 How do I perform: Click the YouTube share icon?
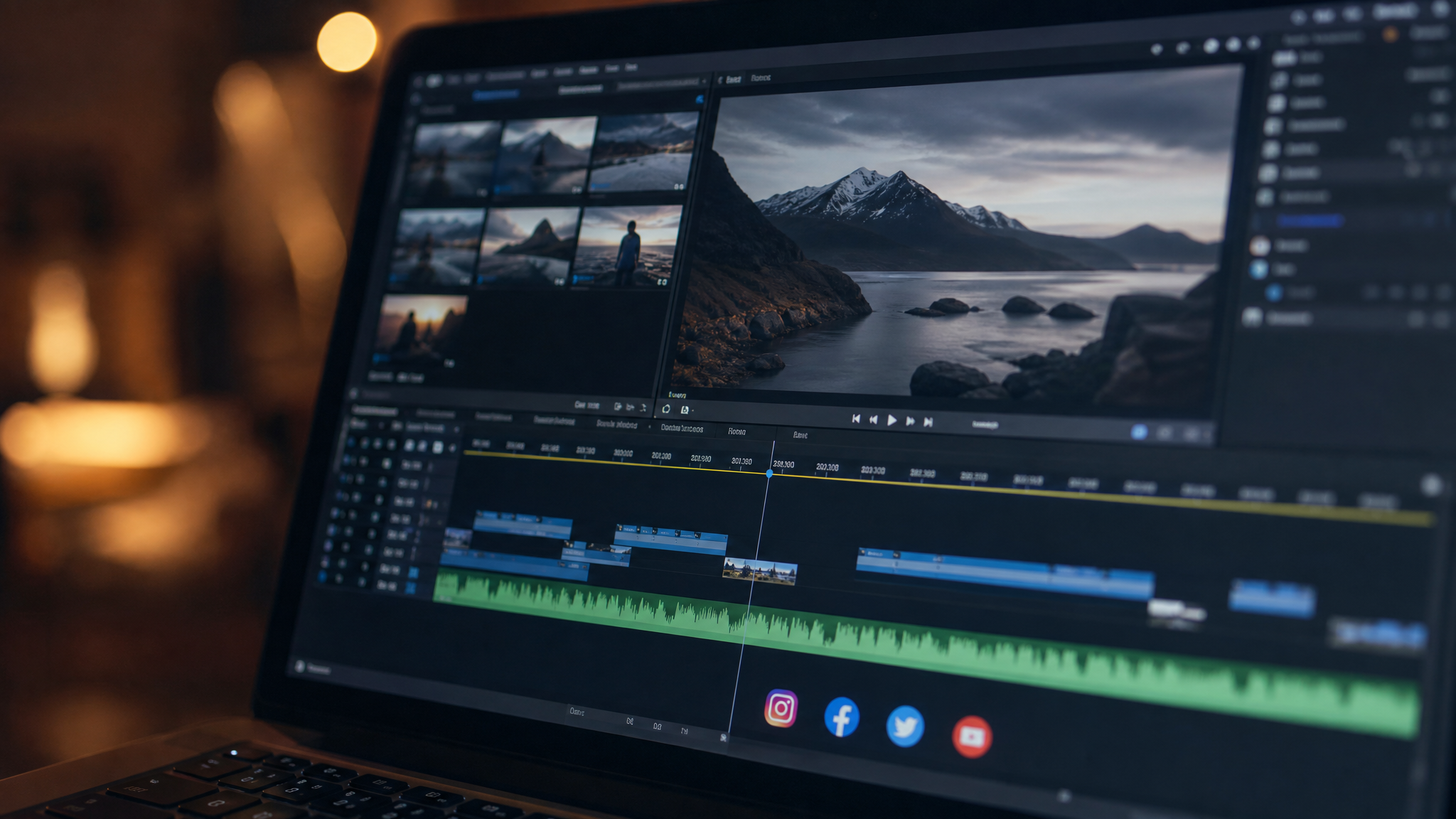972,737
